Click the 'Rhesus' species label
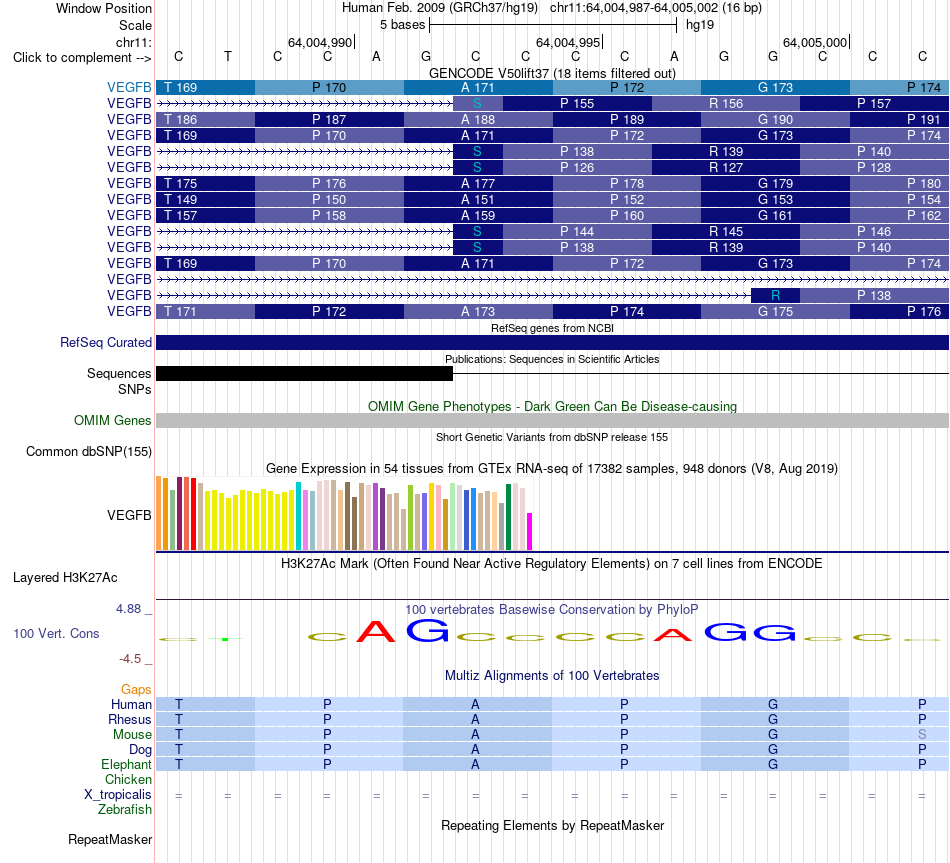The width and height of the screenshot is (950, 863). [x=130, y=719]
